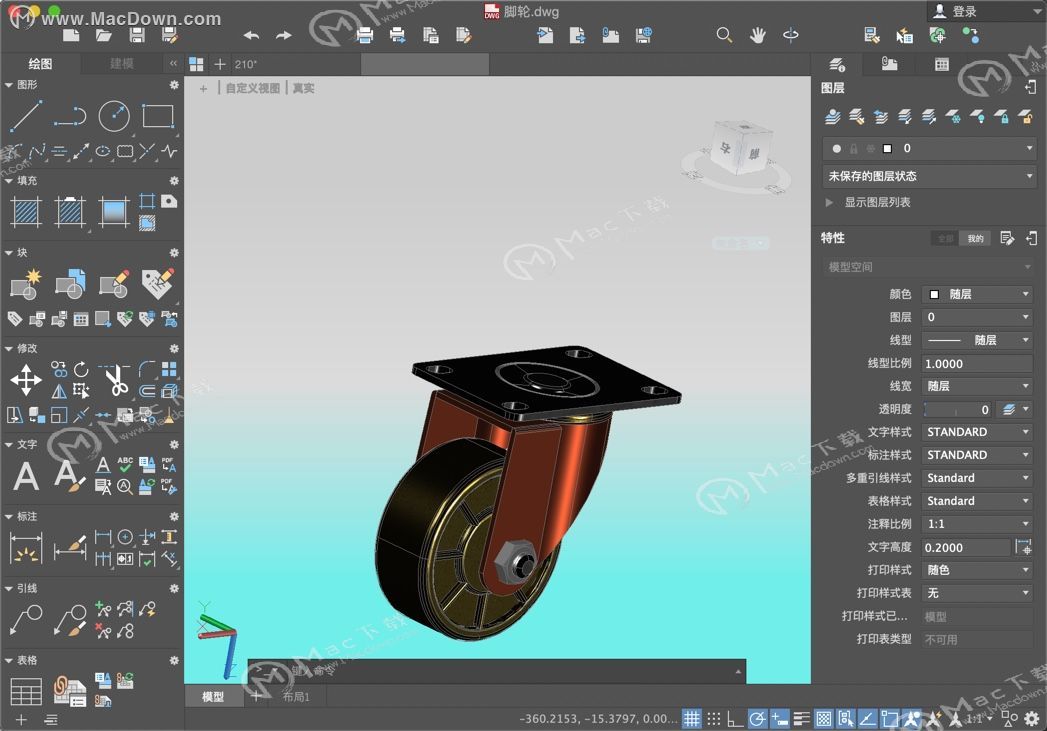Switch to the 建模 tab
The width and height of the screenshot is (1047, 731).
tap(122, 64)
